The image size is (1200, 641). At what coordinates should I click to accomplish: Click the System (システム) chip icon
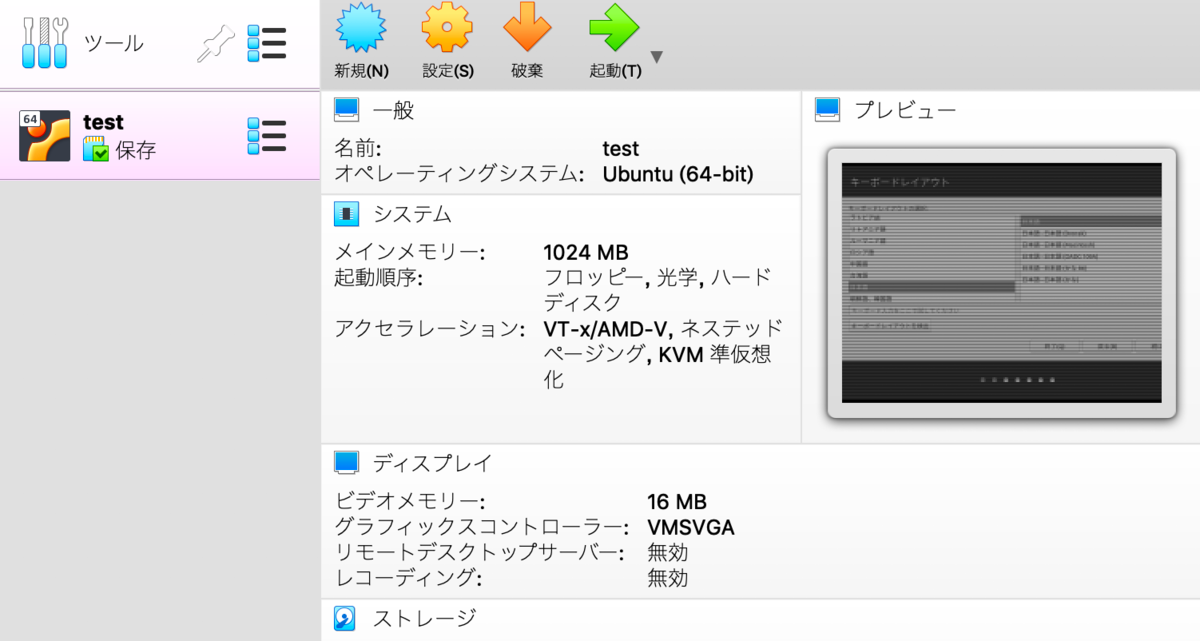347,213
